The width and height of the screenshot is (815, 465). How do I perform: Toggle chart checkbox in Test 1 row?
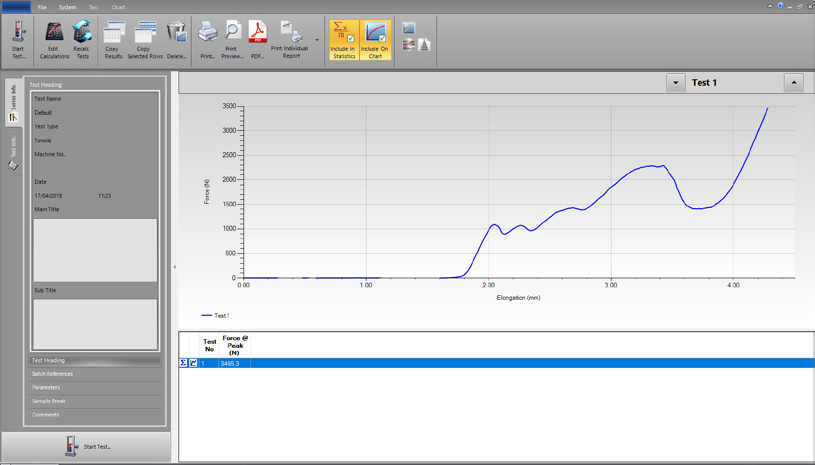(193, 363)
